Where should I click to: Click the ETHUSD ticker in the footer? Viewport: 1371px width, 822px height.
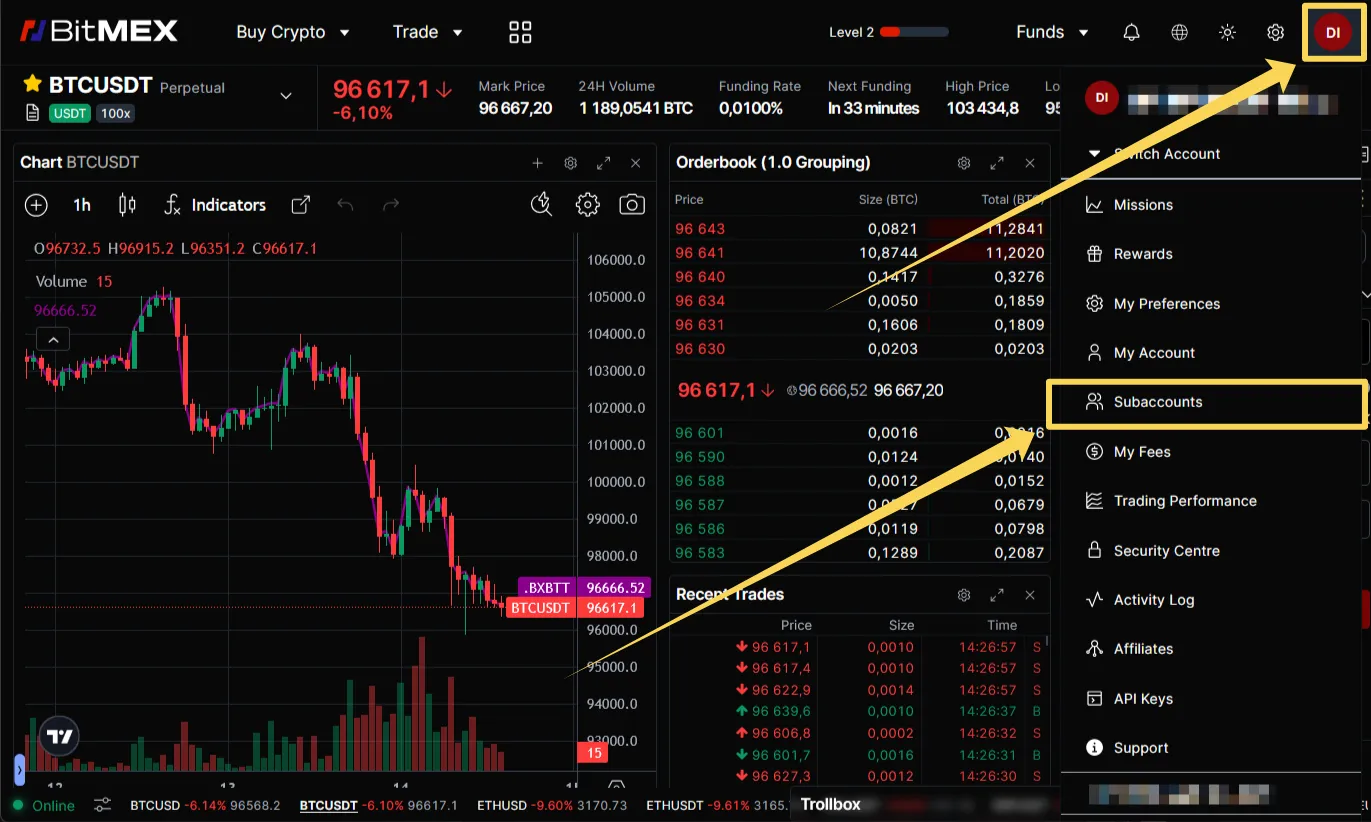(501, 804)
